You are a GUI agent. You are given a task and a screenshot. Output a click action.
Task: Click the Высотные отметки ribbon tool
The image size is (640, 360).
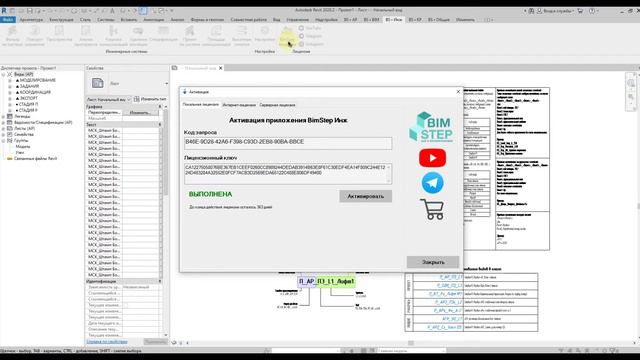(x=242, y=36)
